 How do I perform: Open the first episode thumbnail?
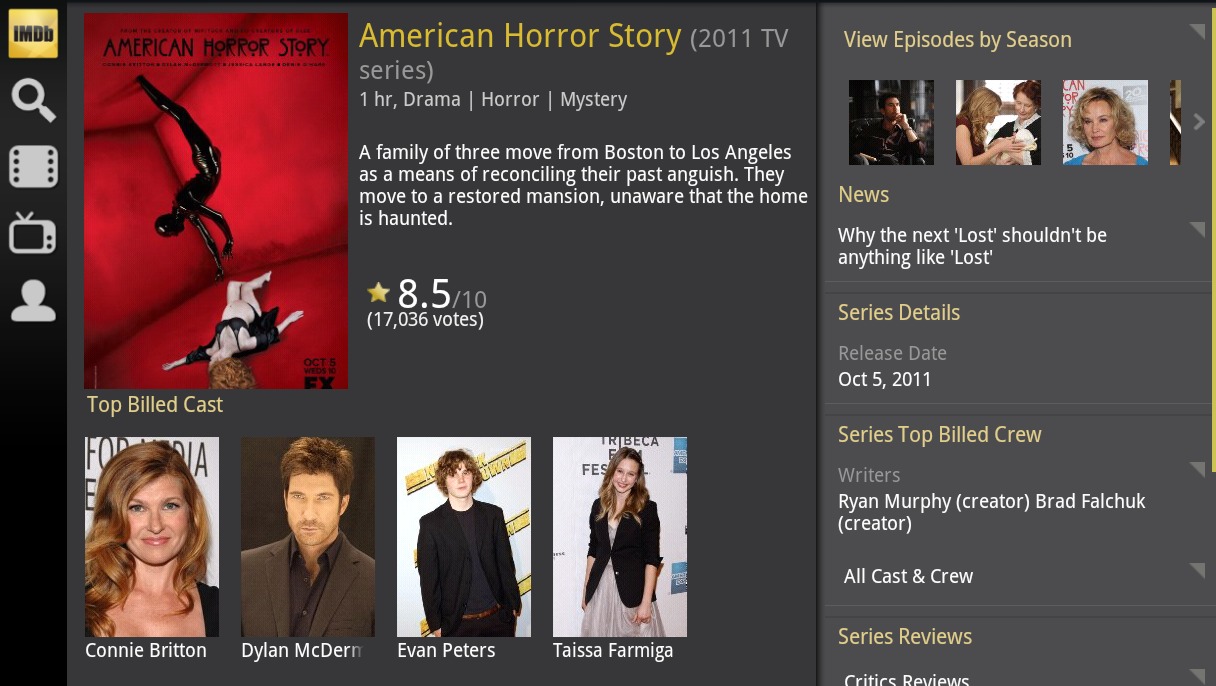click(891, 122)
